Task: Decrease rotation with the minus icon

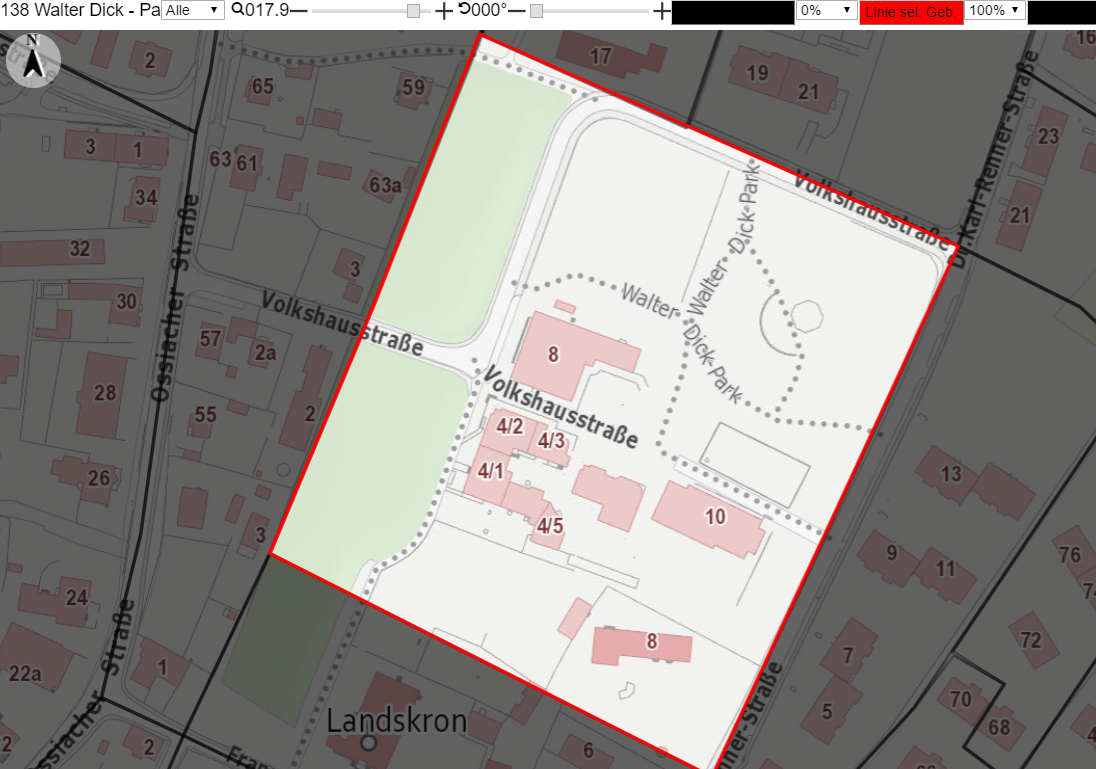Action: [x=517, y=10]
